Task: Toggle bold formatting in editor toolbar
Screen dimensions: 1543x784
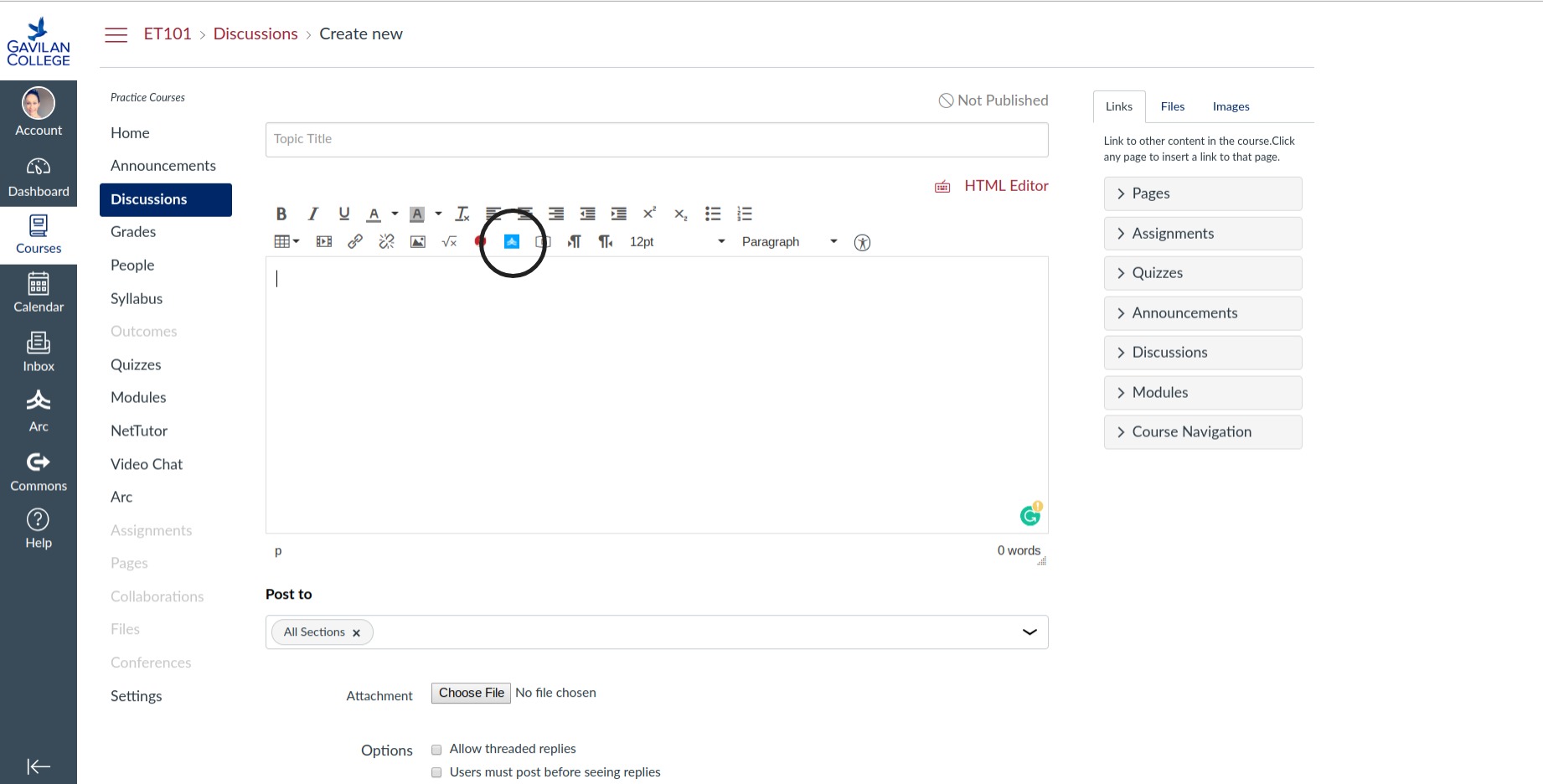Action: pyautogui.click(x=281, y=214)
